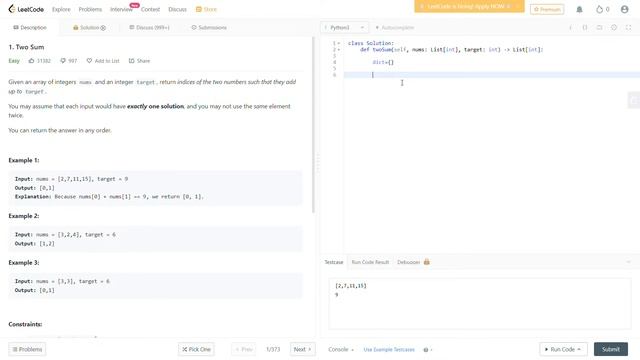Click Use Example Testcases
This screenshot has width=640, height=360.
389,349
